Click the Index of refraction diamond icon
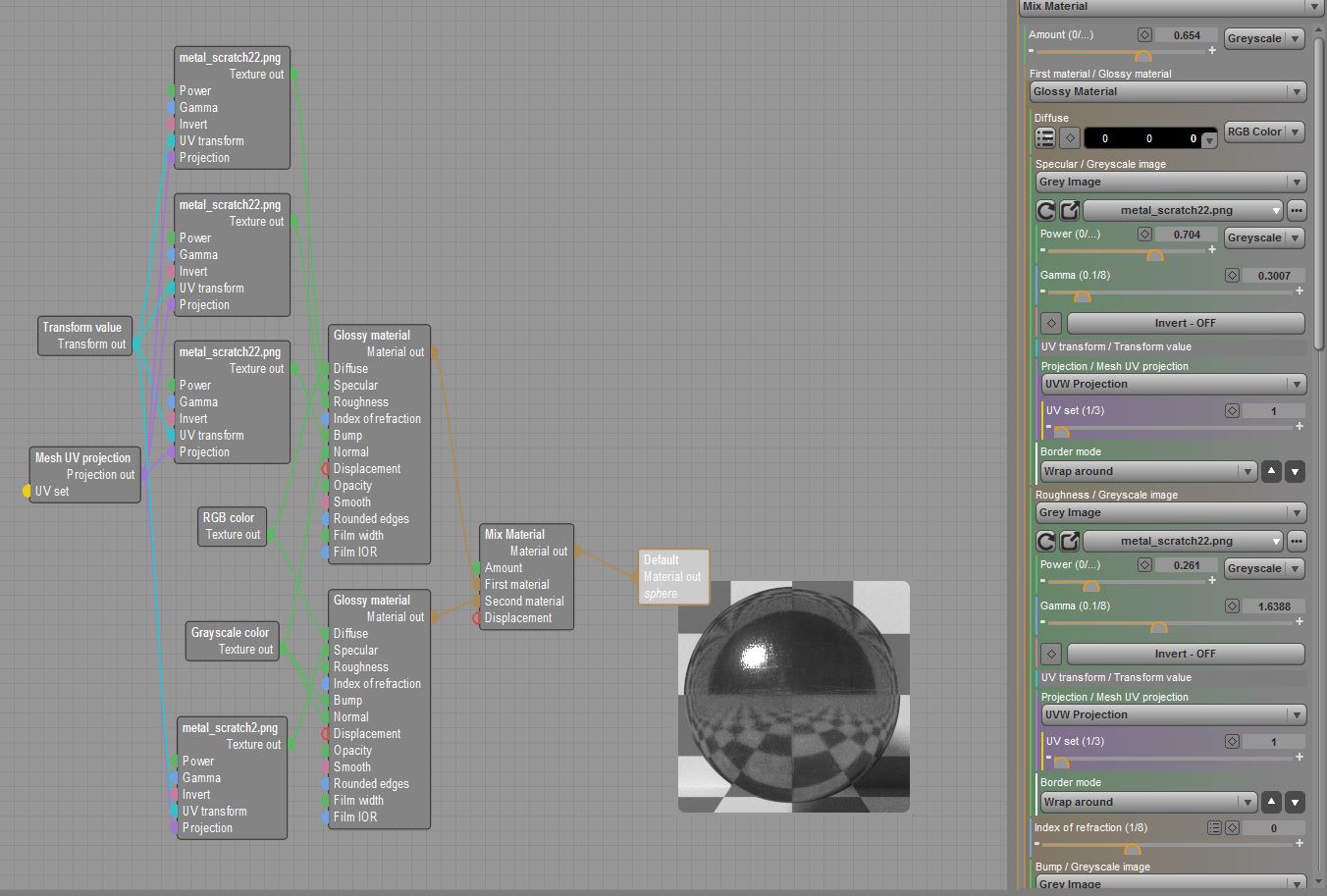 1231,828
